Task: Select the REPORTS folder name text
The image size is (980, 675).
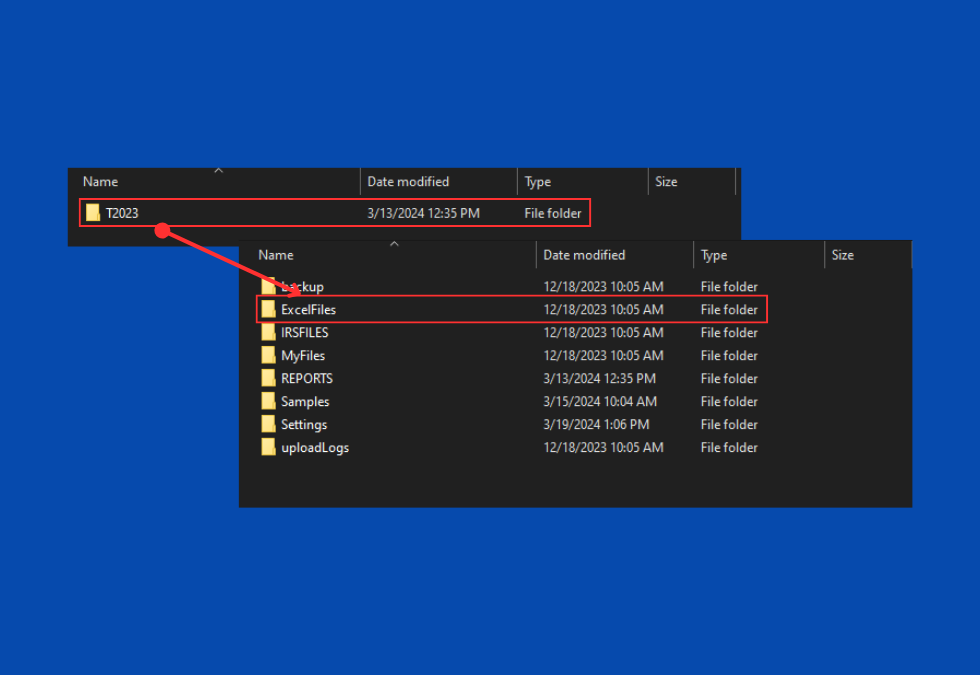Action: 307,379
